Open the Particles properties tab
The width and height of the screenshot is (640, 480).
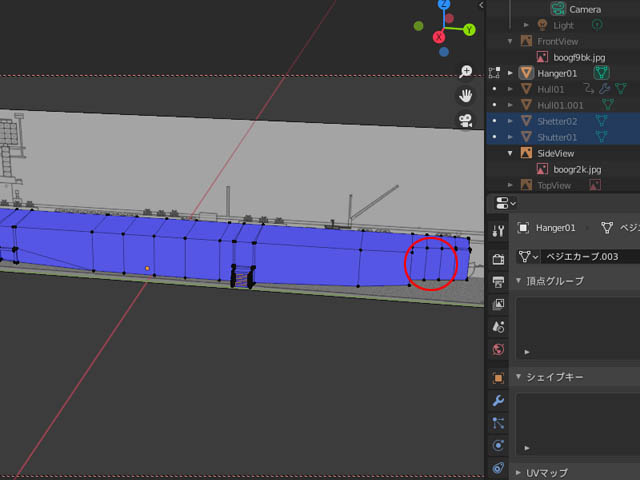coord(498,423)
